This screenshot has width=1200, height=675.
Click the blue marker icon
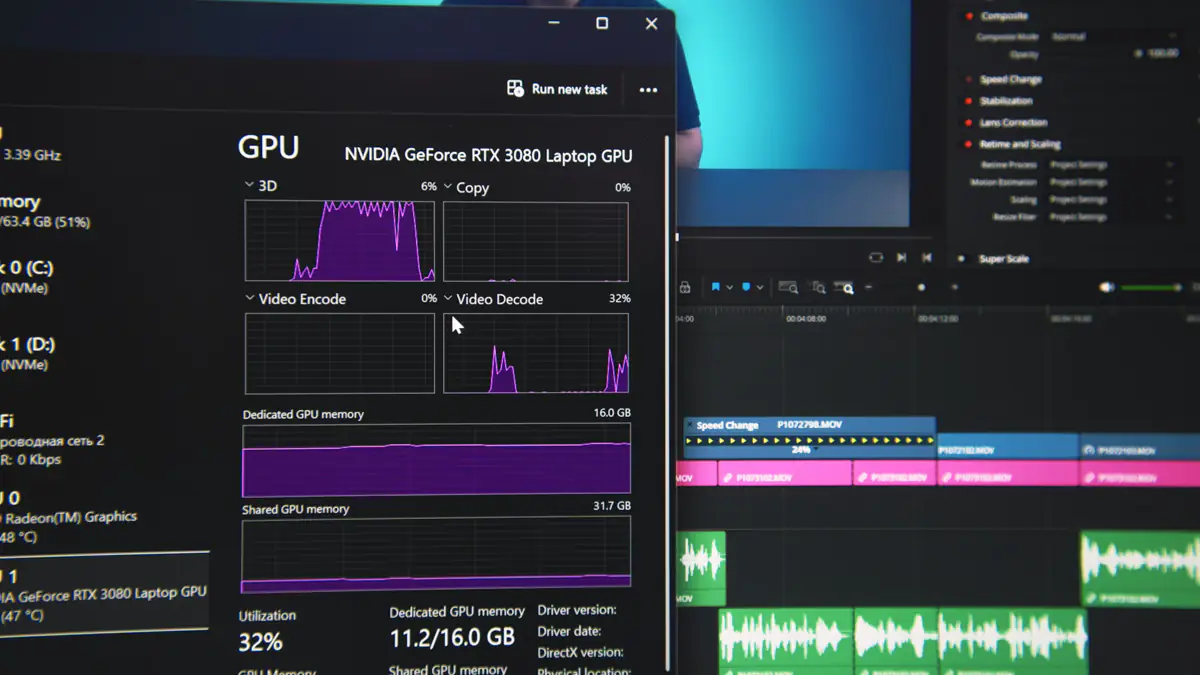746,288
